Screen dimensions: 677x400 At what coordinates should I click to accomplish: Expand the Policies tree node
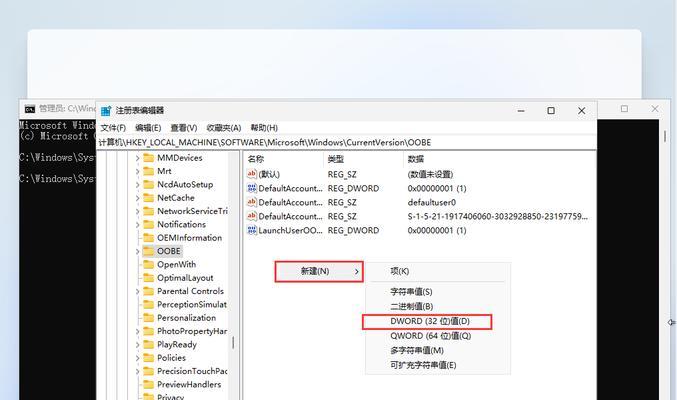(x=137, y=359)
